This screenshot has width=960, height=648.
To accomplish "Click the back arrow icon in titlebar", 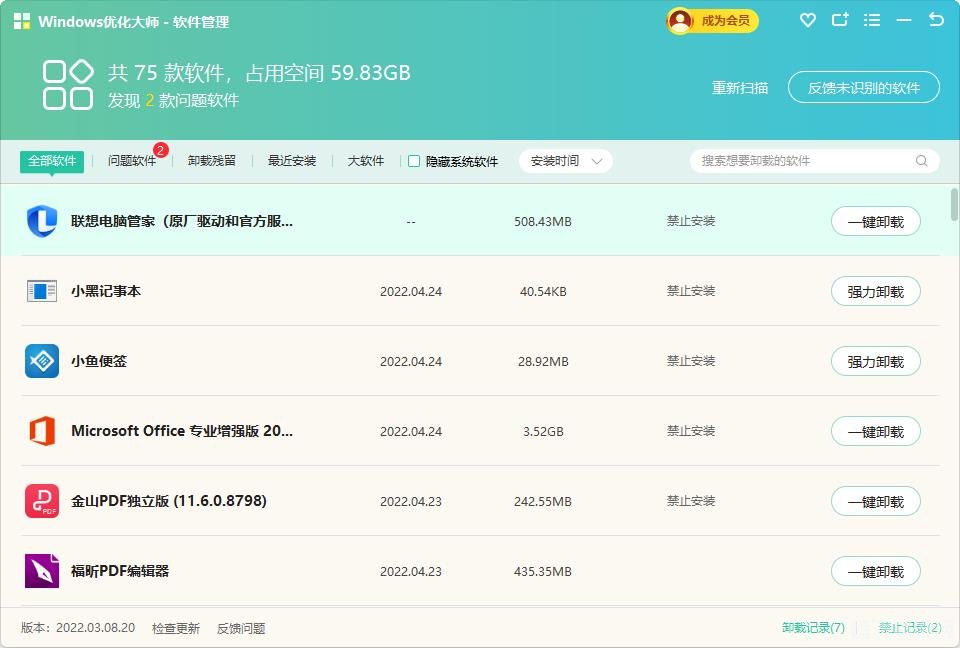I will coord(935,20).
